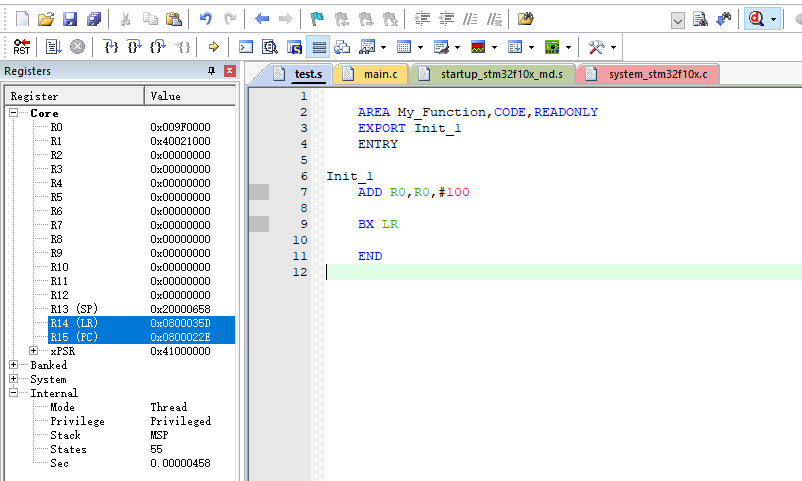
Task: Step over the current line icon
Action: point(134,47)
